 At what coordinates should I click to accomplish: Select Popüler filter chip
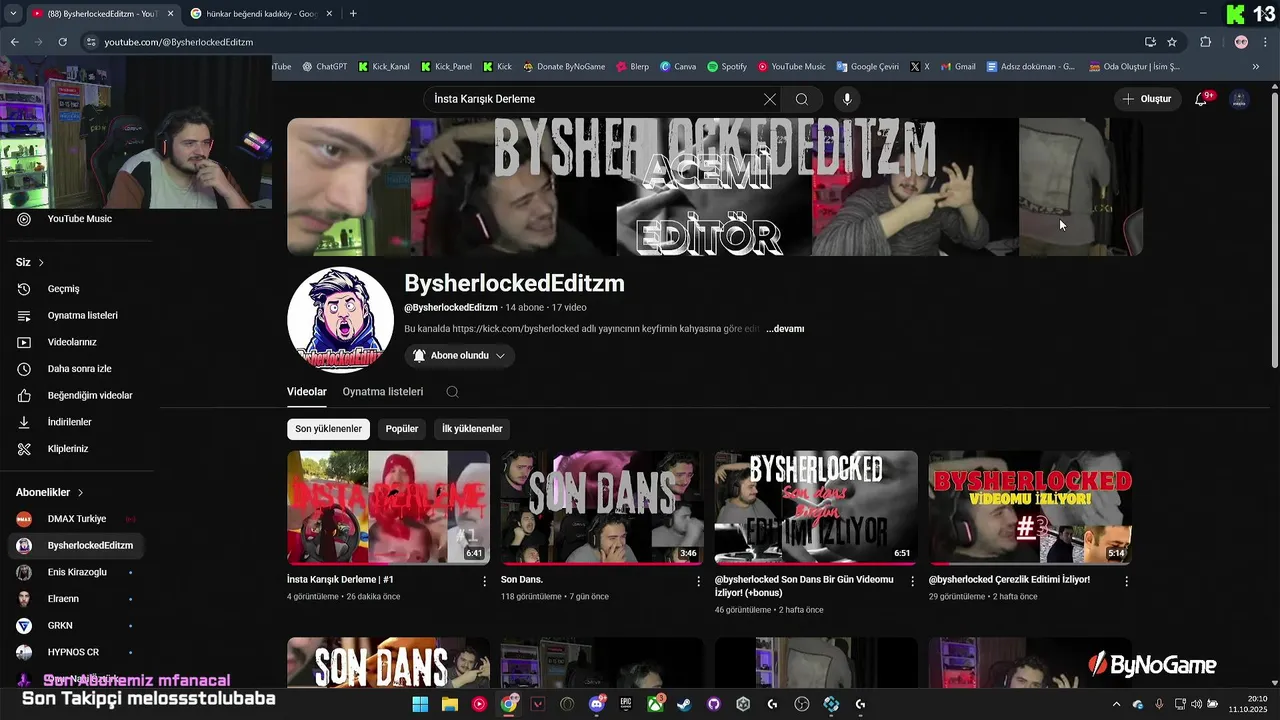pos(402,429)
